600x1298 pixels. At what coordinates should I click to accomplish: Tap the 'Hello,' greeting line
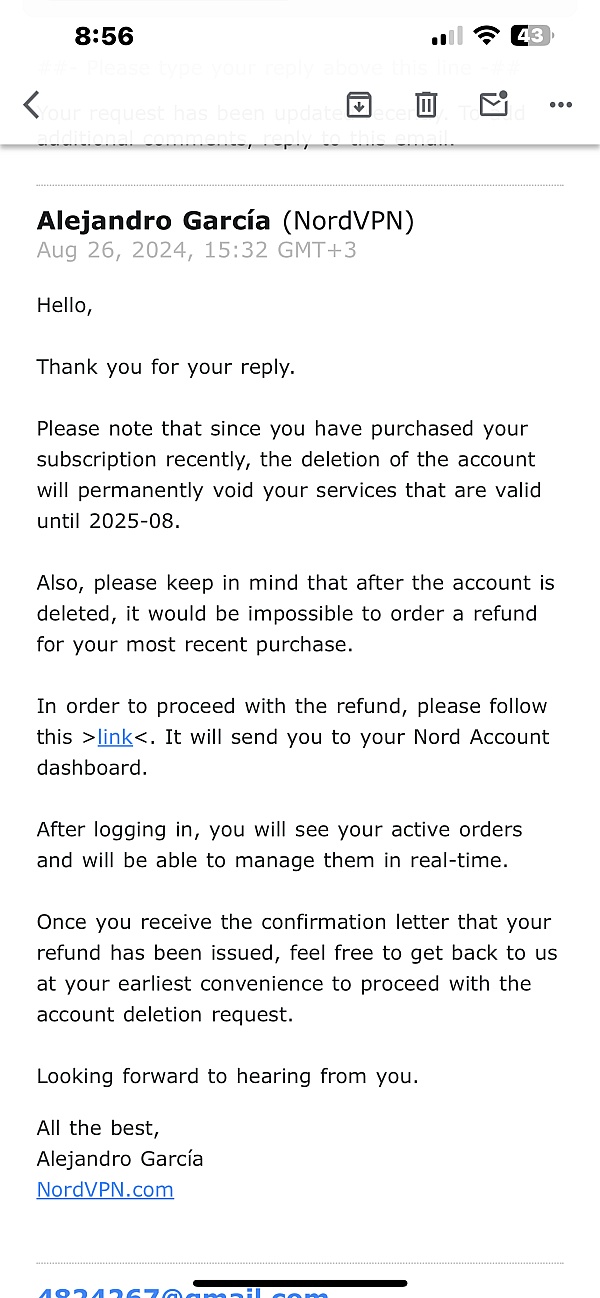[65, 306]
